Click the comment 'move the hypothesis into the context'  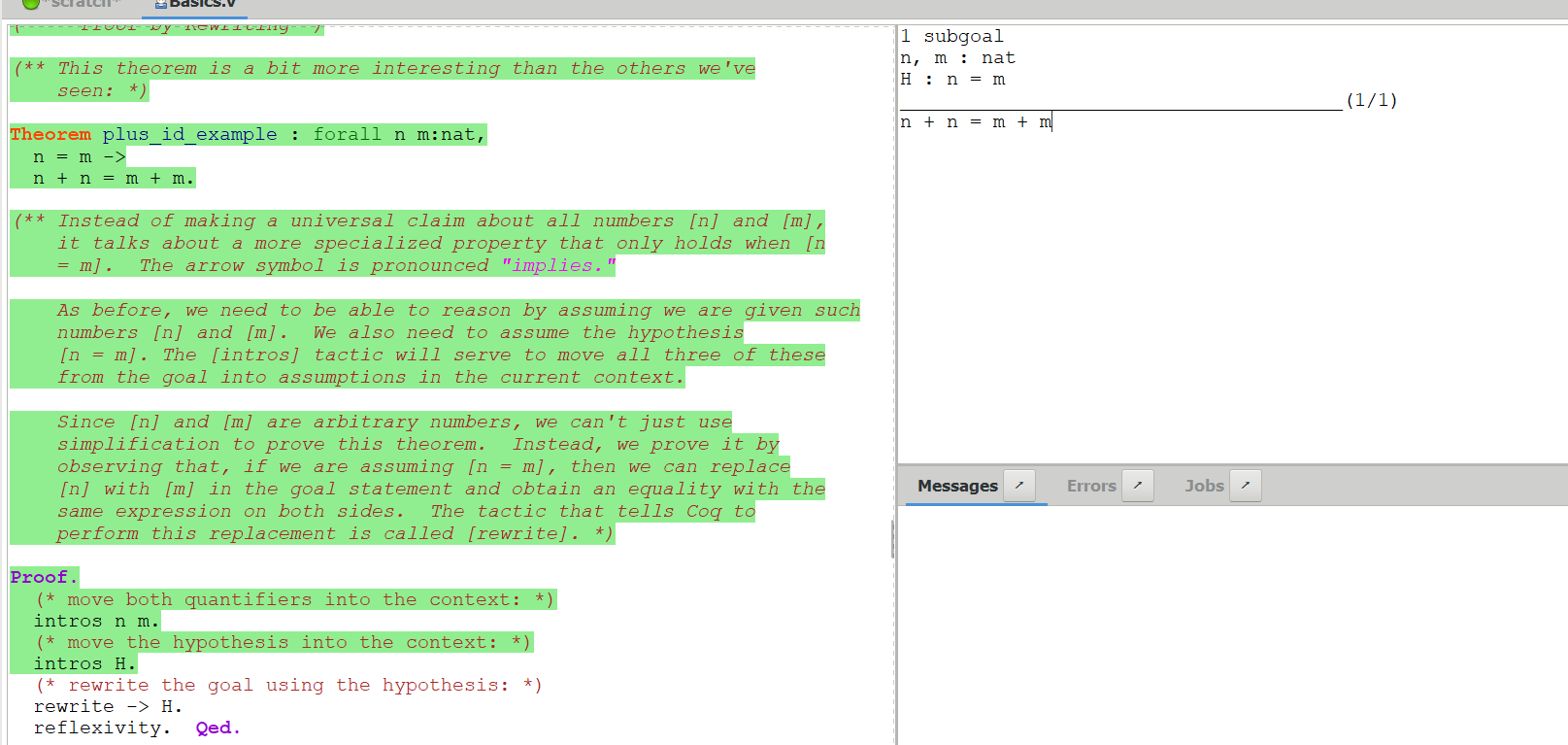[283, 643]
